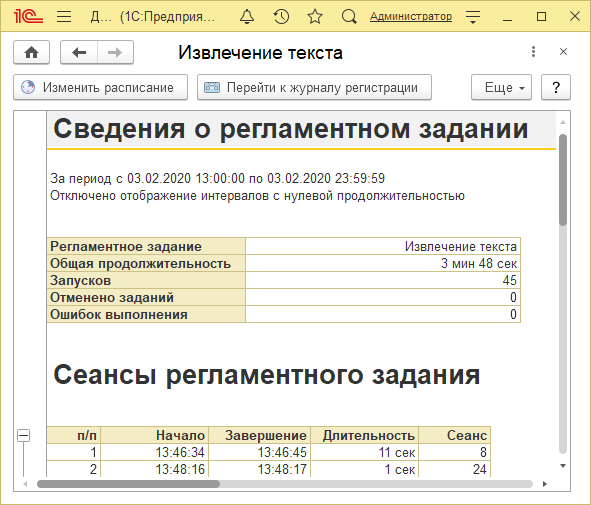This screenshot has height=505, width=591.
Task: Open service settings dropdown in title bar
Action: click(473, 17)
